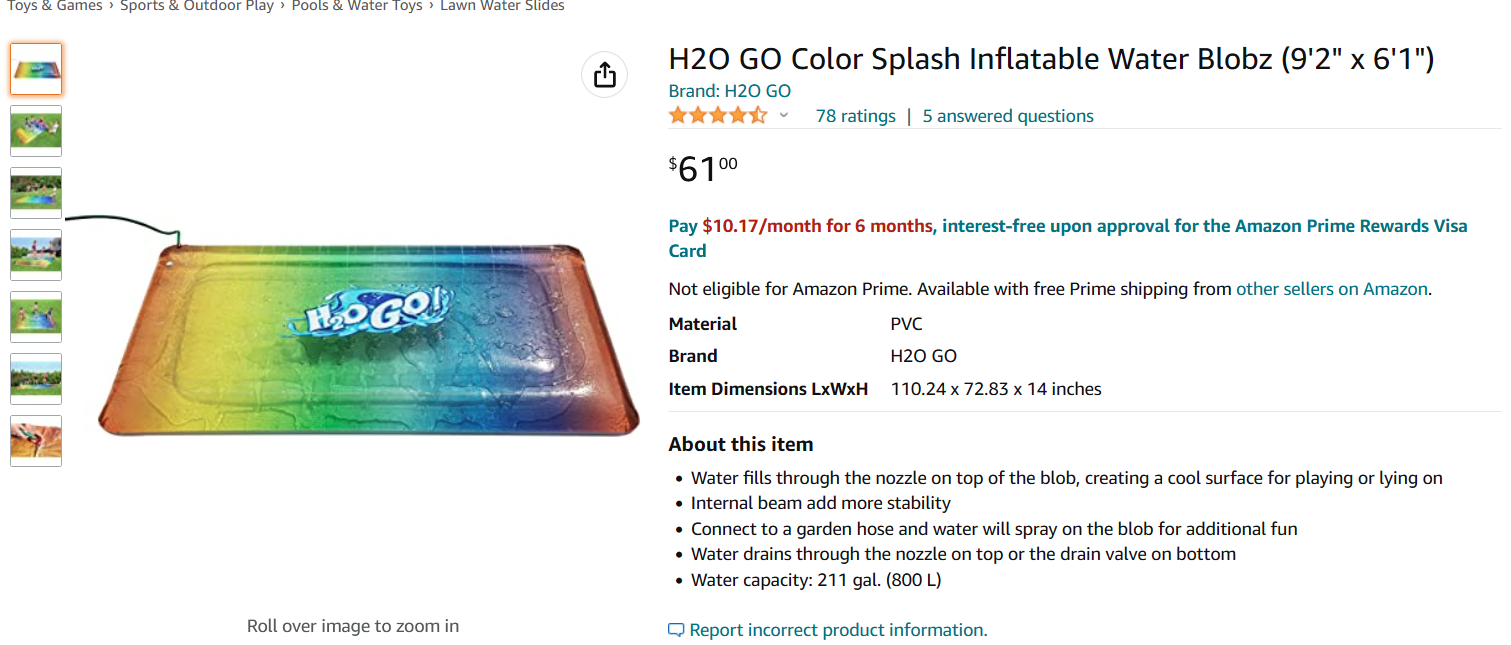1511x645 pixels.
Task: Select the sixth product thumbnail
Action: click(x=36, y=379)
